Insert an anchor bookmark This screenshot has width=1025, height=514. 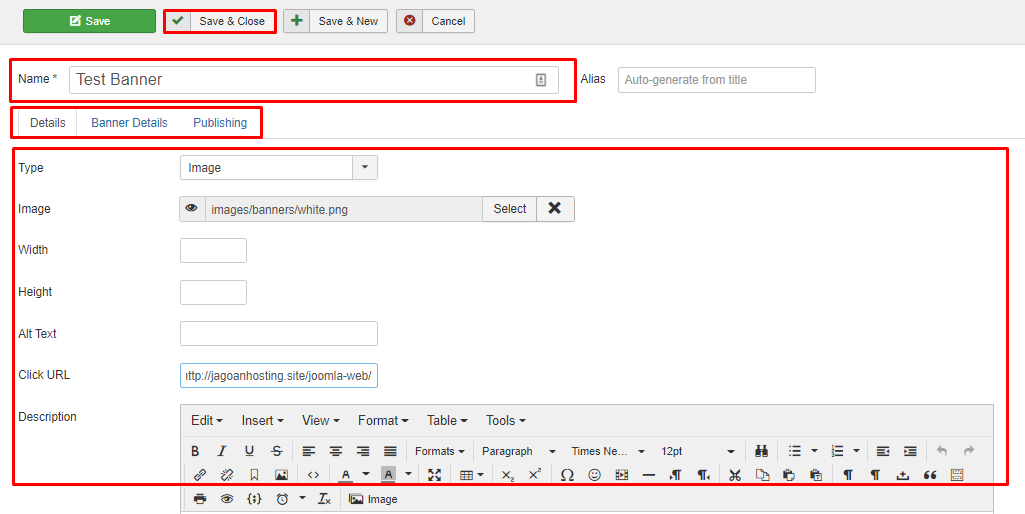254,475
